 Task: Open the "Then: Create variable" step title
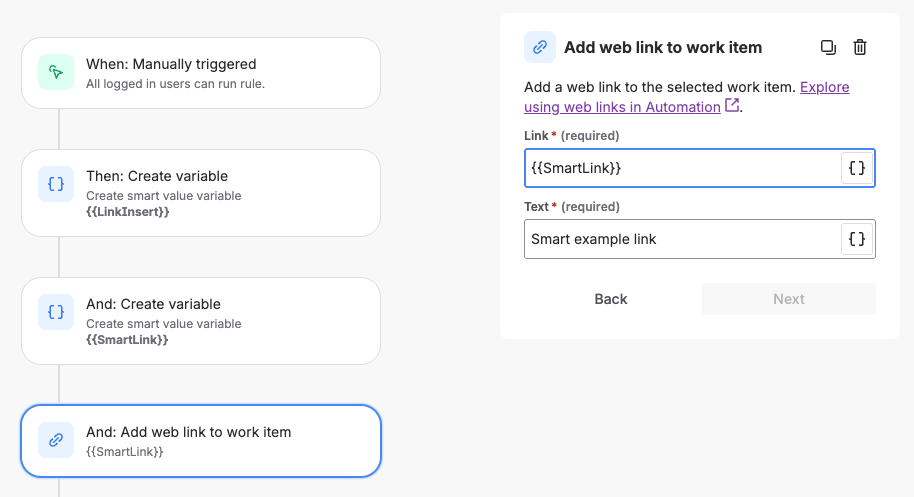pyautogui.click(x=157, y=176)
